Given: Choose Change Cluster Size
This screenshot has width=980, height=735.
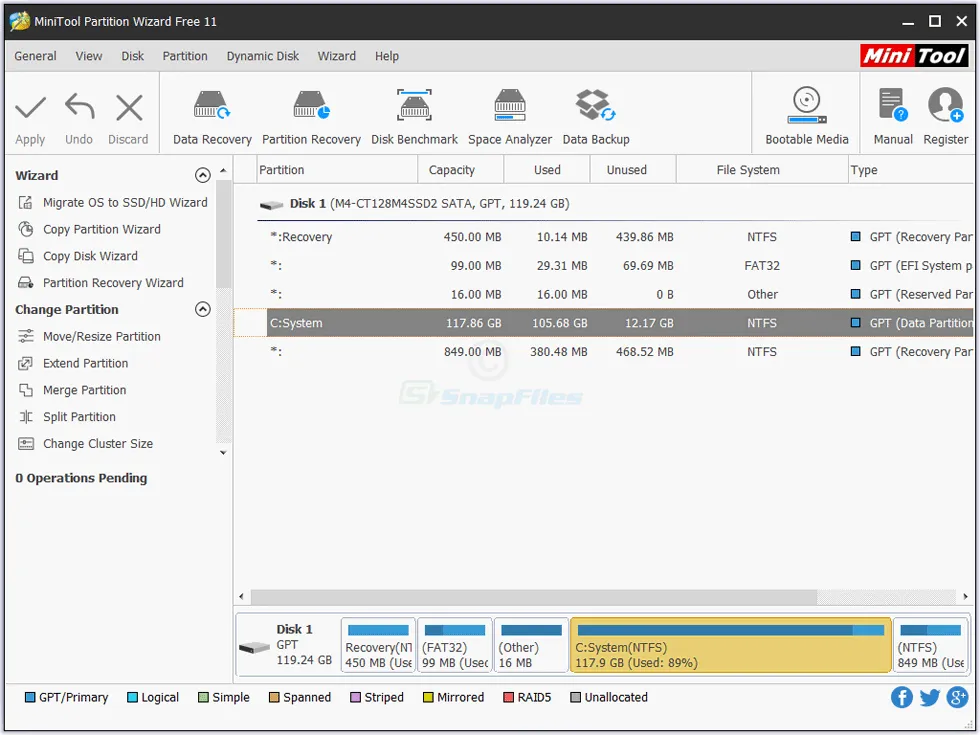Looking at the screenshot, I should [x=86, y=444].
